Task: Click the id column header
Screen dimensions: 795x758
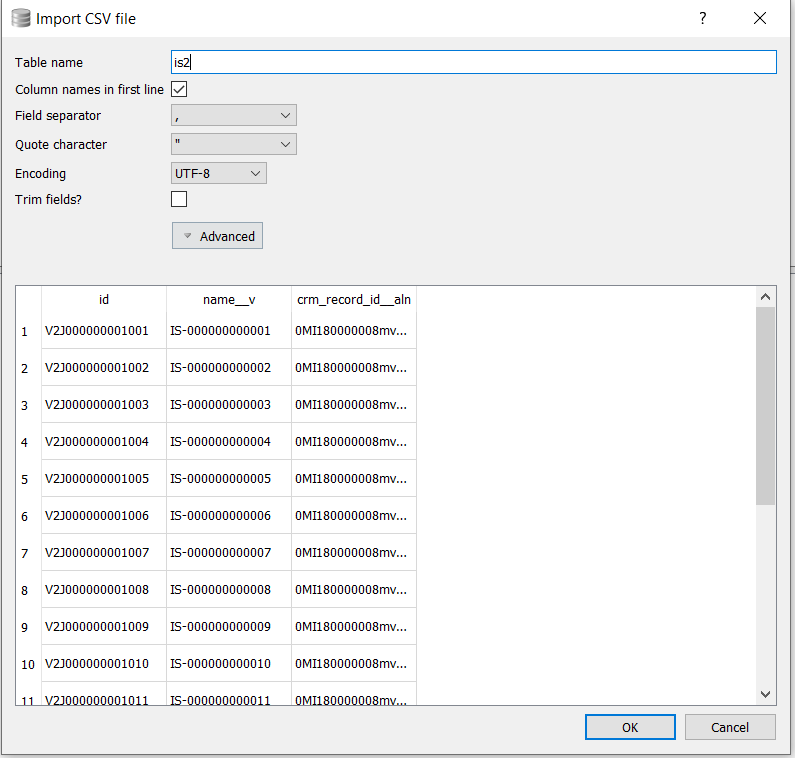Action: click(104, 299)
